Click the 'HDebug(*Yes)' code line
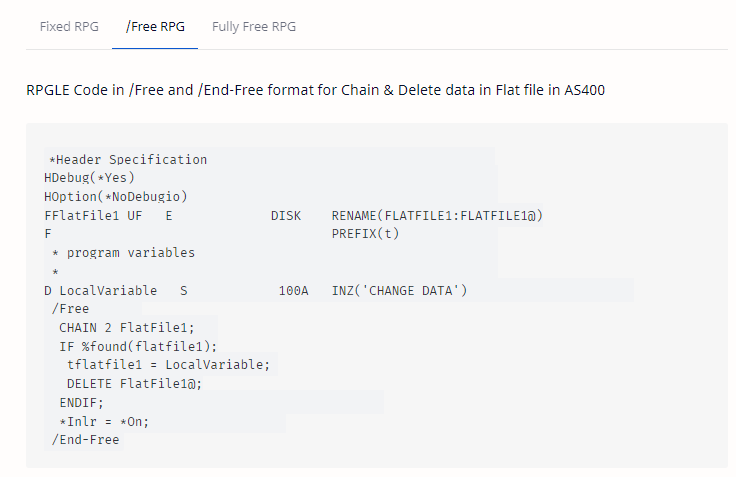Viewport: 736px width, 477px height. click(89, 178)
